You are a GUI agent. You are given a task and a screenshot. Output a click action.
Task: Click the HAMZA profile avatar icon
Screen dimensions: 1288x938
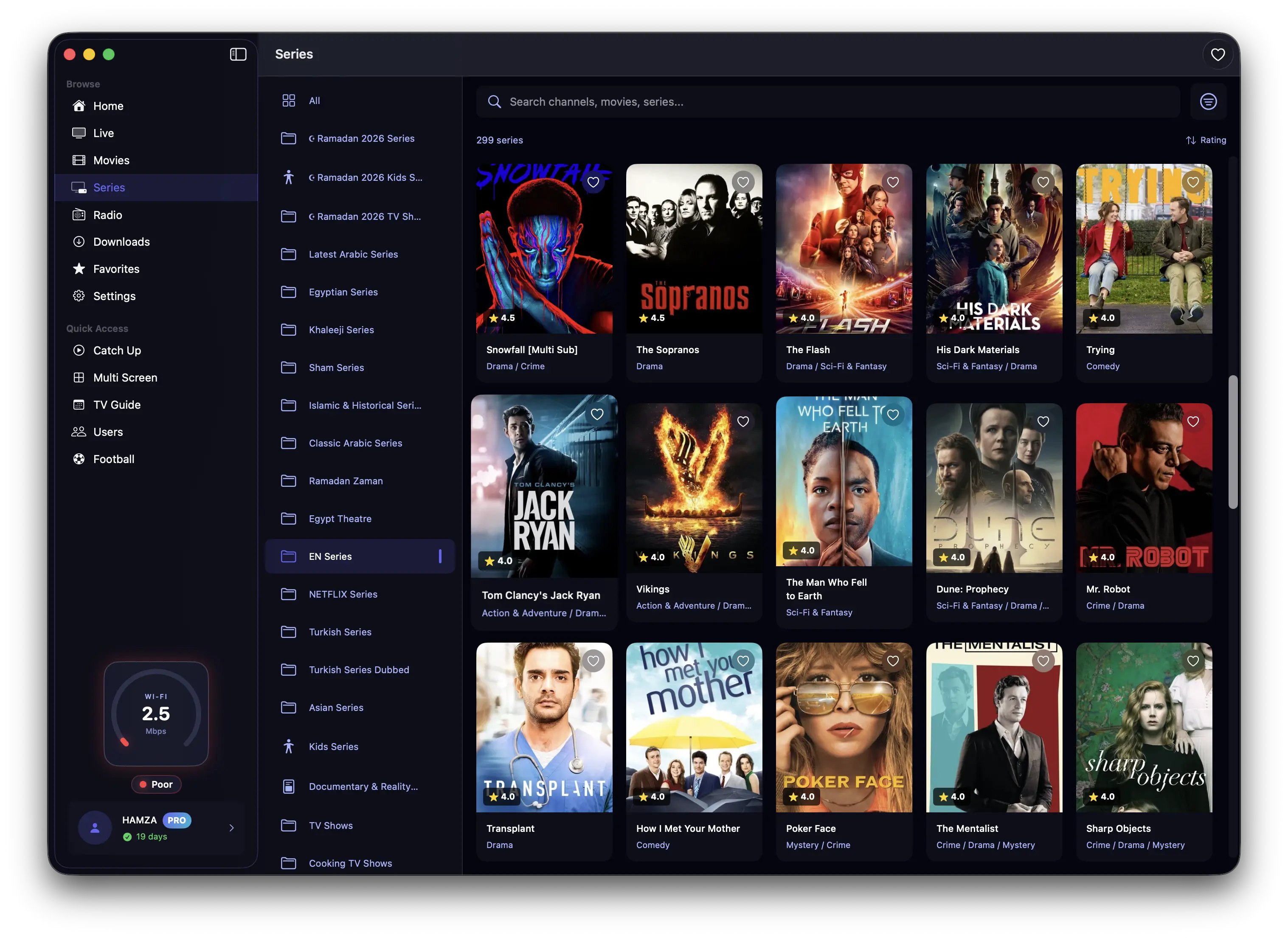(95, 828)
